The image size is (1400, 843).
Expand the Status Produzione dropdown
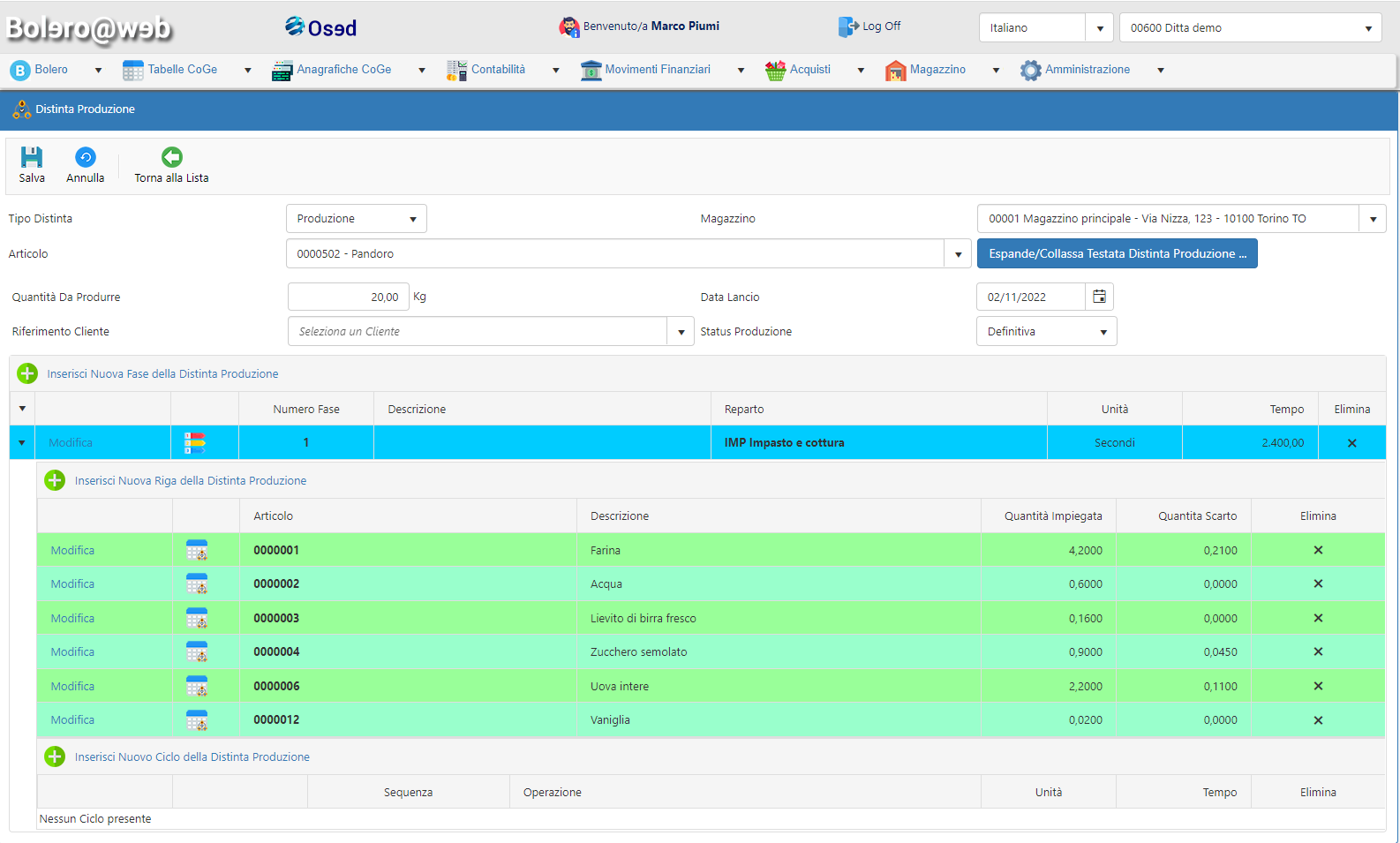coord(1046,332)
